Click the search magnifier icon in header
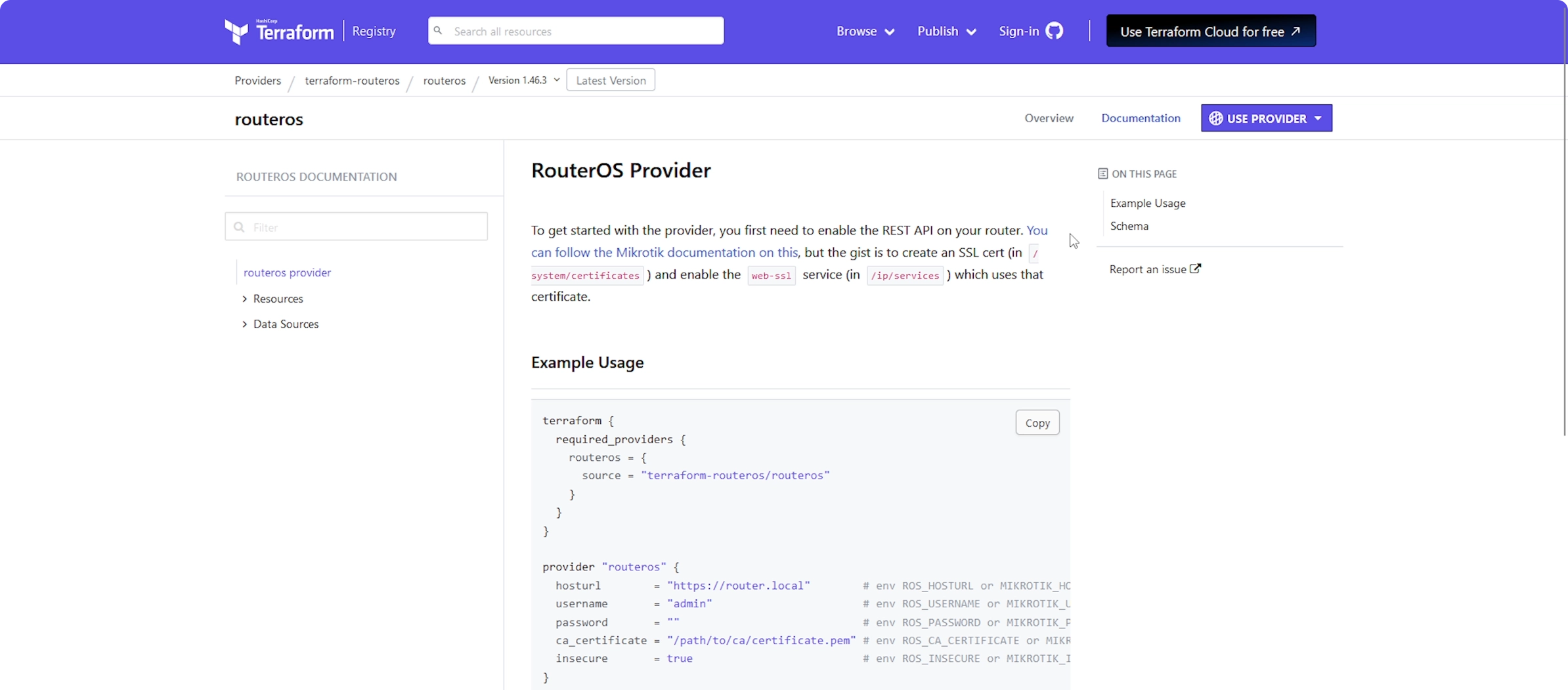This screenshot has height=690, width=1568. 439,31
